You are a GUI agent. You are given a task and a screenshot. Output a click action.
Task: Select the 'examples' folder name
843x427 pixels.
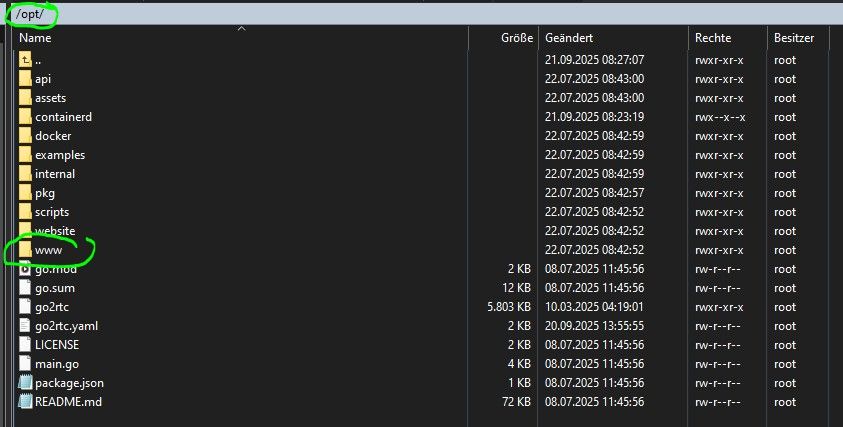(60, 155)
